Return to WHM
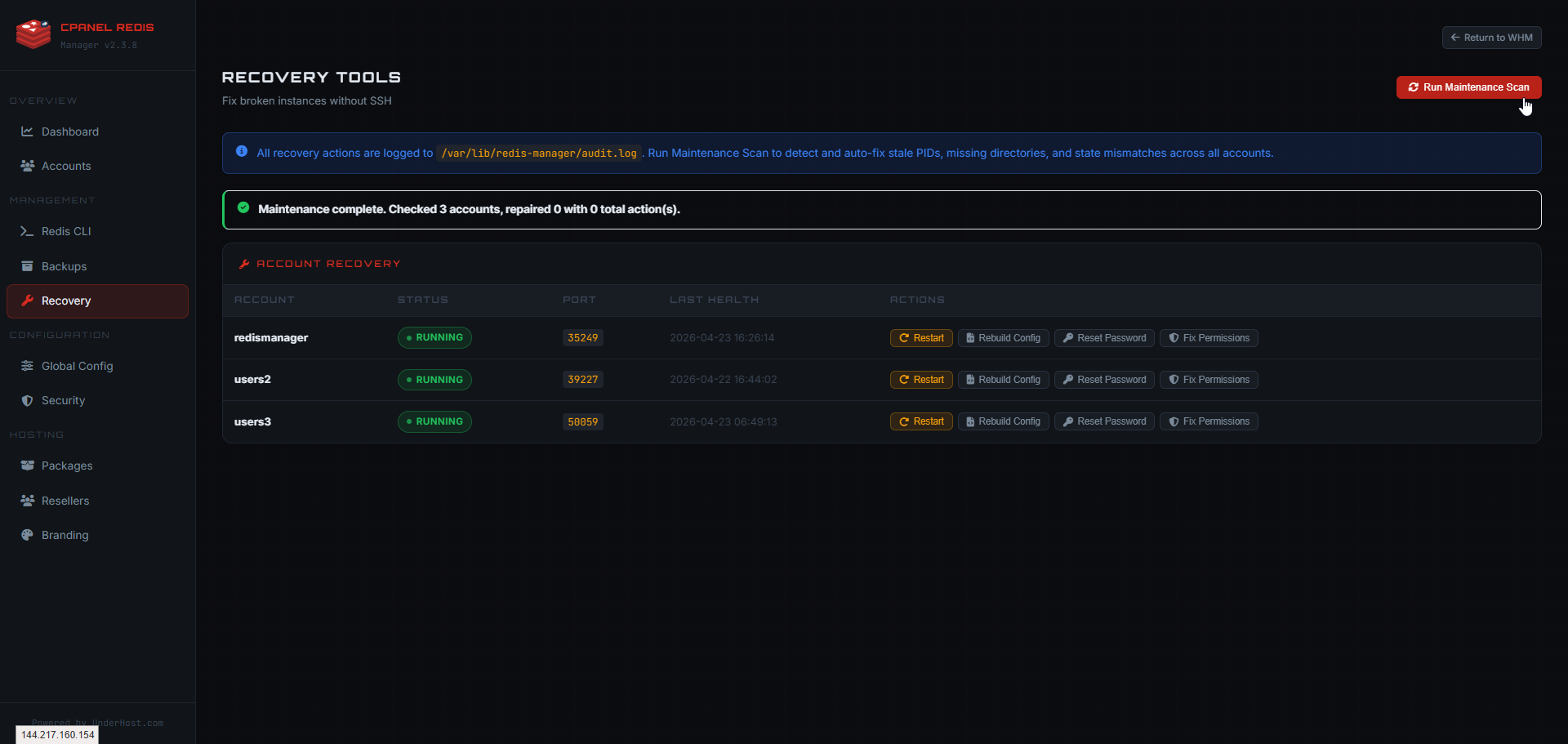 click(x=1491, y=37)
